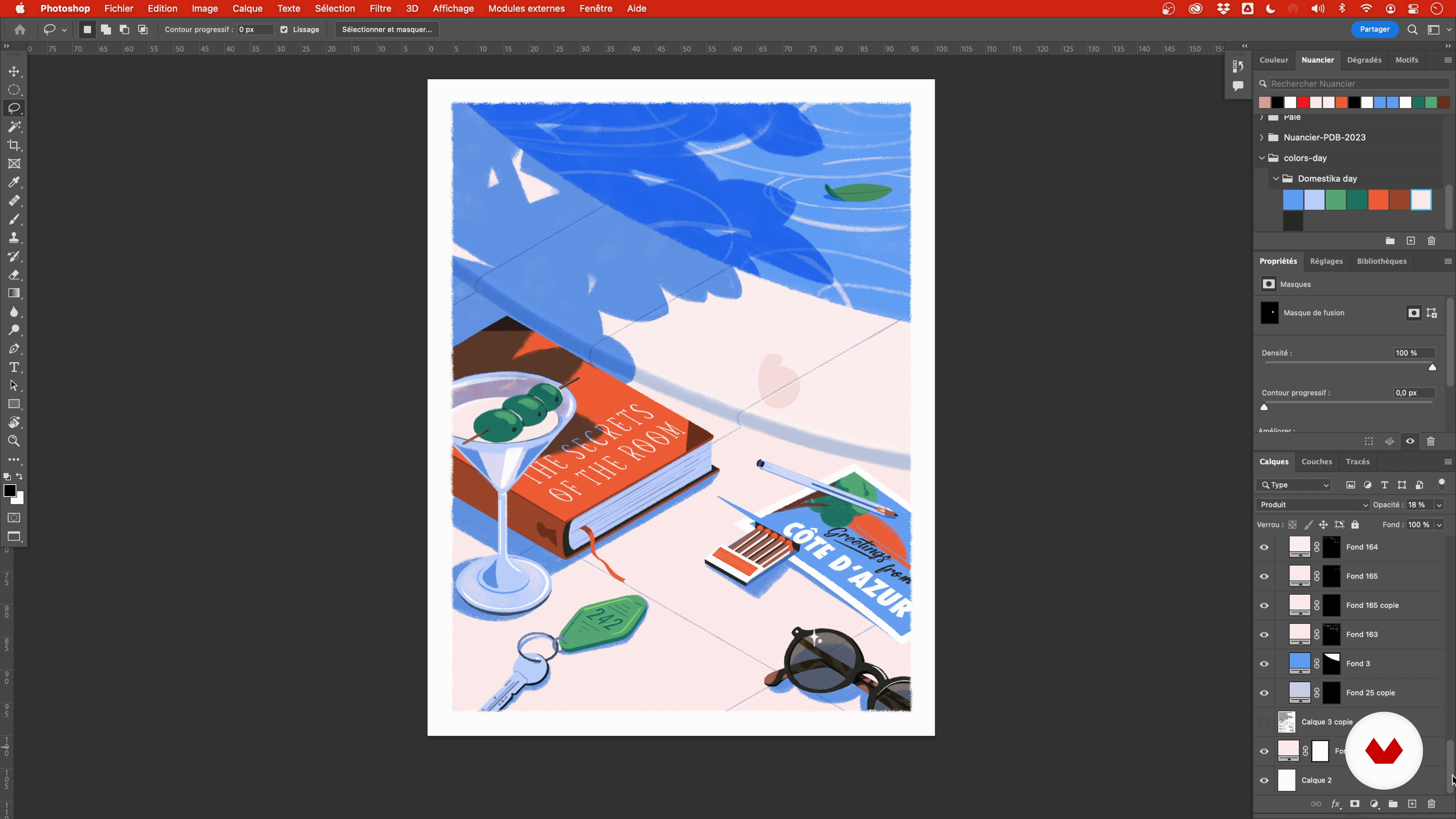The image size is (1456, 819).
Task: Open the search magnifier icon near Partager
Action: coord(1412,30)
